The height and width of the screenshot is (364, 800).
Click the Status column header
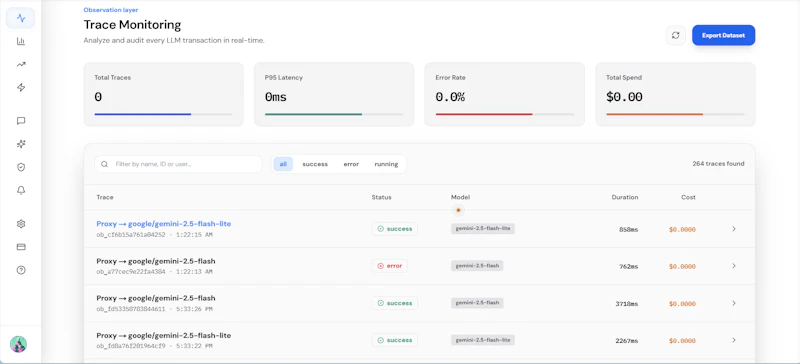point(381,197)
